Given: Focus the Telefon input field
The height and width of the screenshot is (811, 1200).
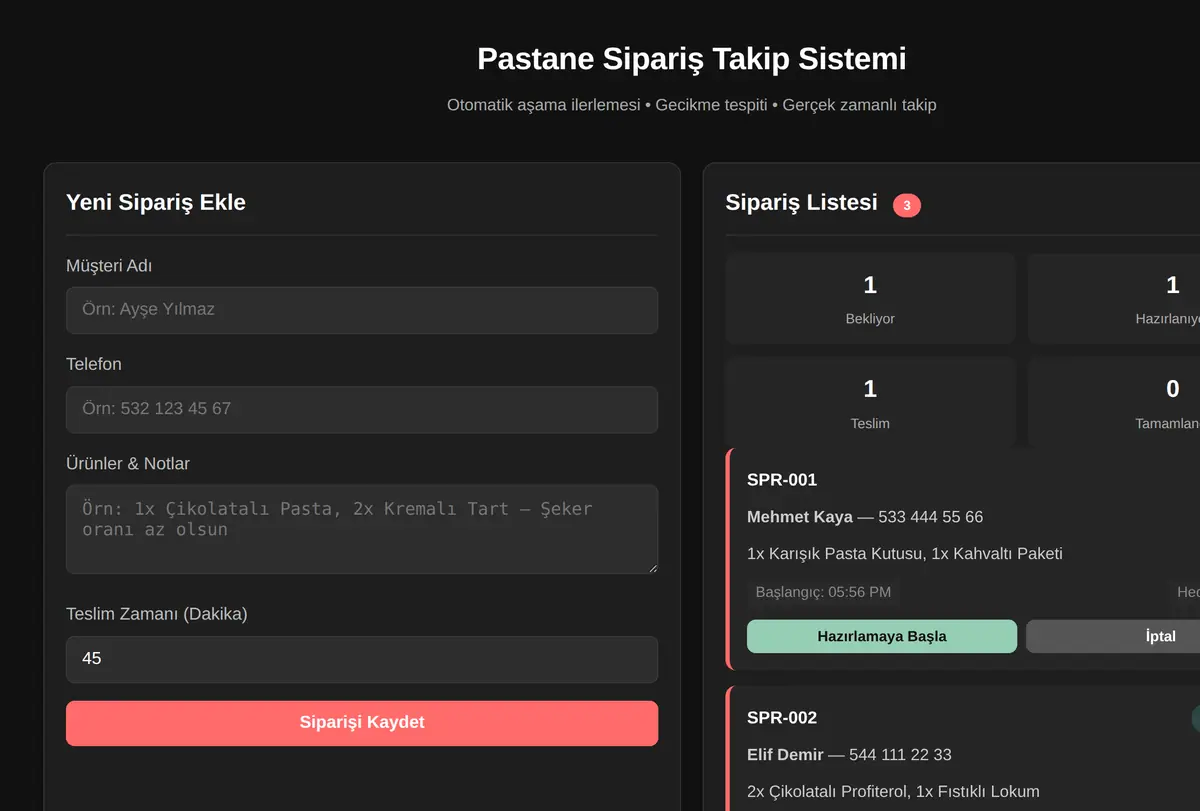Looking at the screenshot, I should point(362,409).
